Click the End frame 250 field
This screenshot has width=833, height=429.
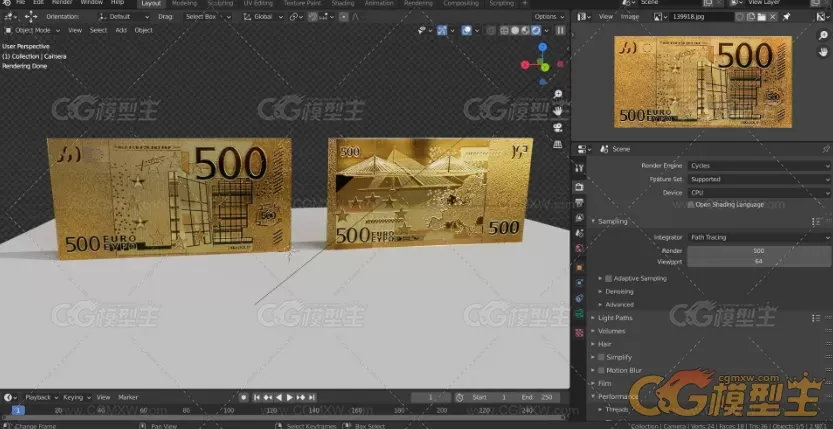coord(537,397)
